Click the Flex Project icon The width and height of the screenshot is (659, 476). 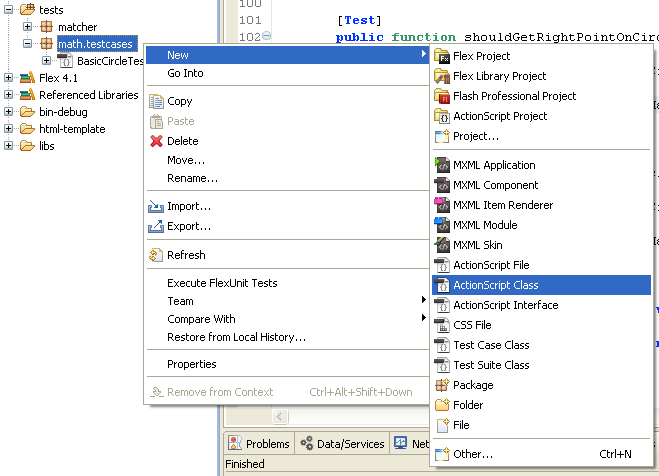click(443, 56)
